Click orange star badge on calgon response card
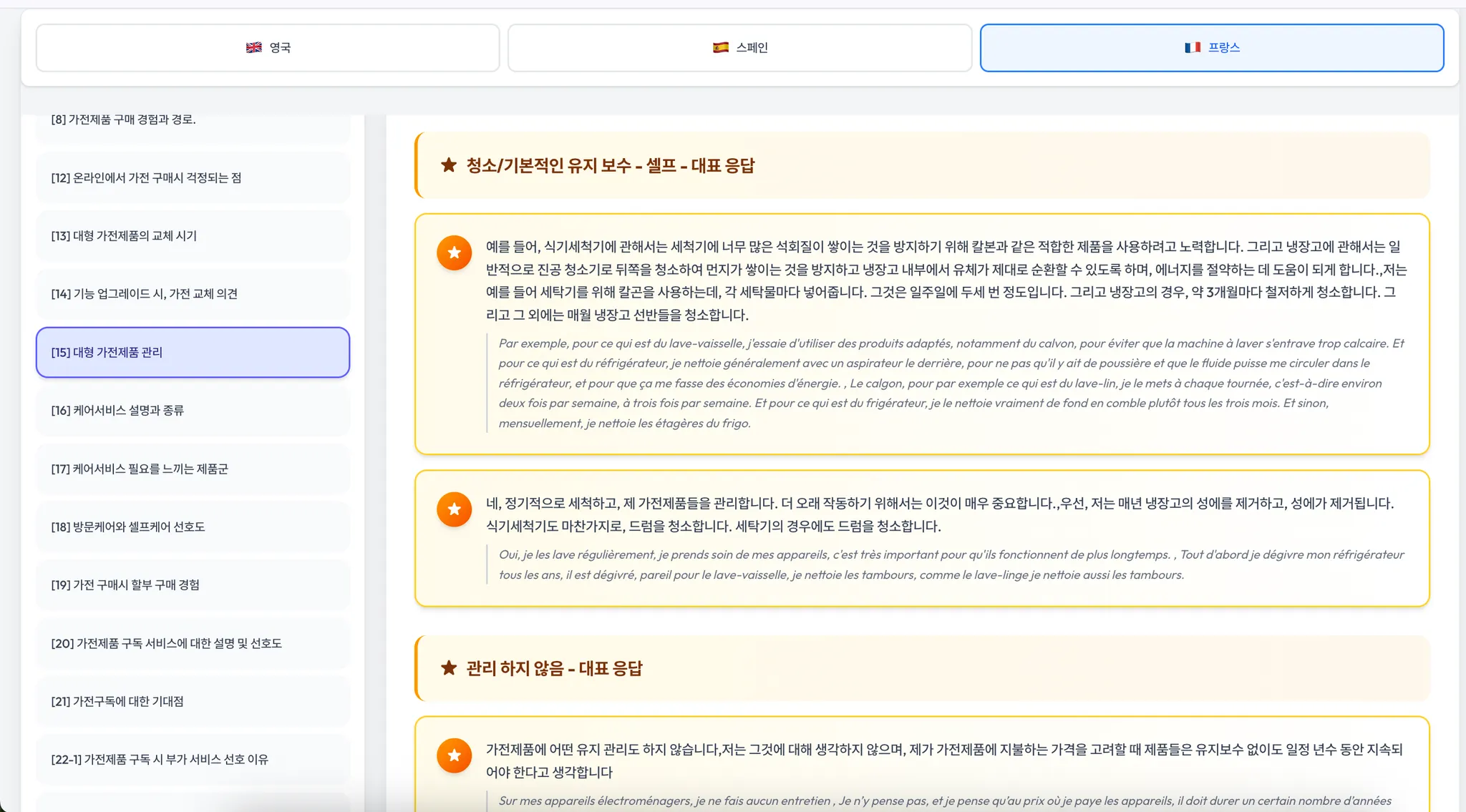Viewport: 1466px width, 812px height. [x=454, y=253]
